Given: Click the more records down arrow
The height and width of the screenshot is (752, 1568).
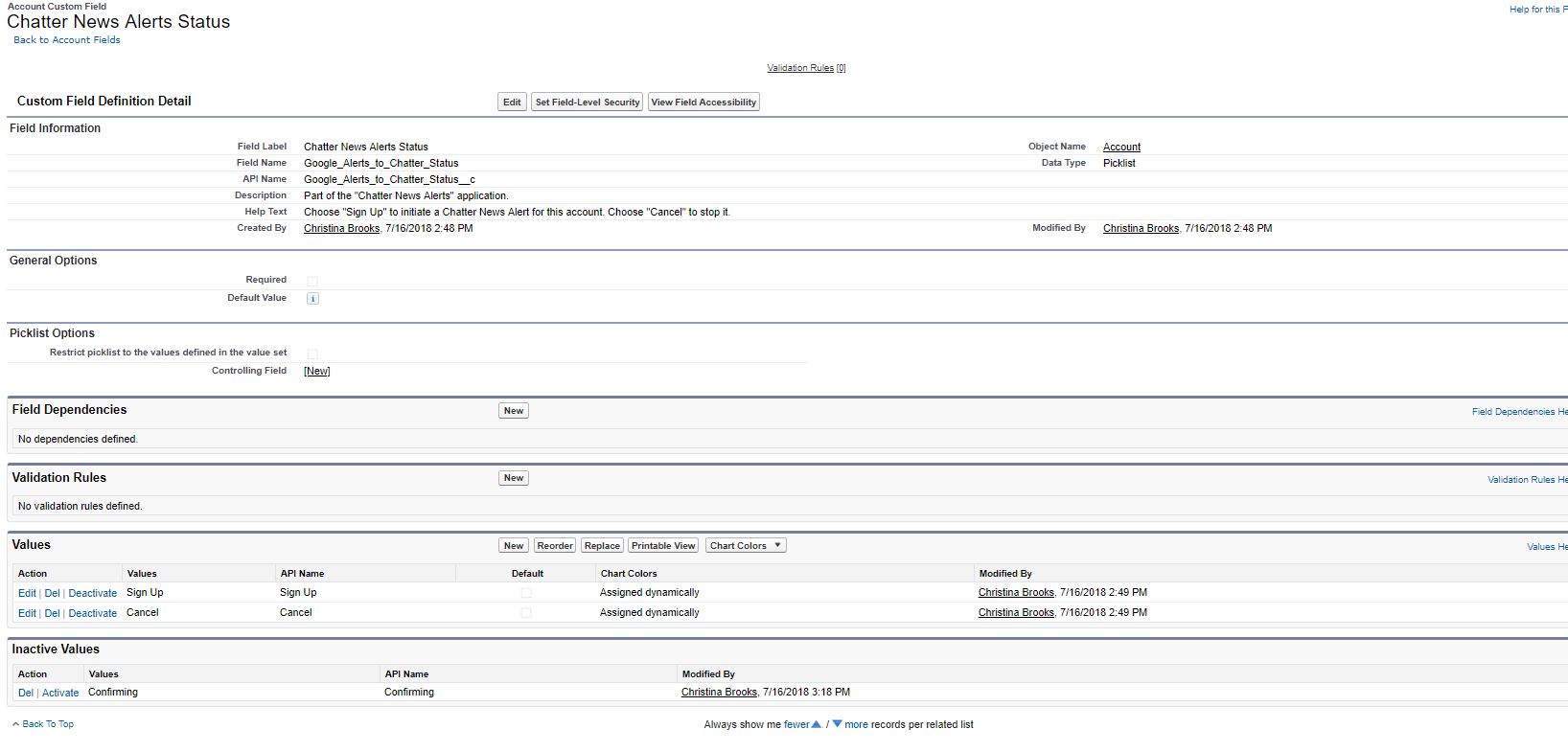Looking at the screenshot, I should [837, 724].
